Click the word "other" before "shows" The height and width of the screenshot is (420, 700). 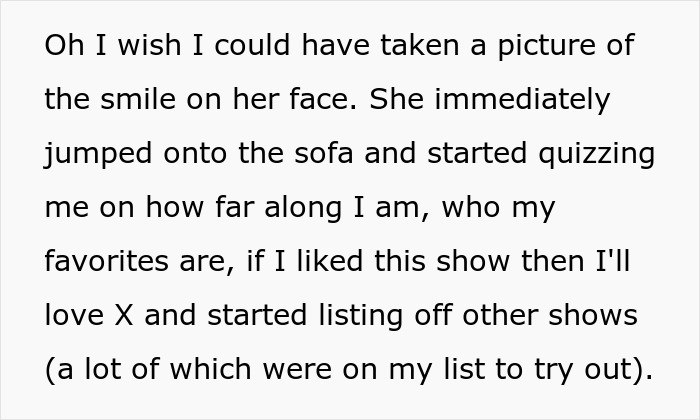(510, 317)
